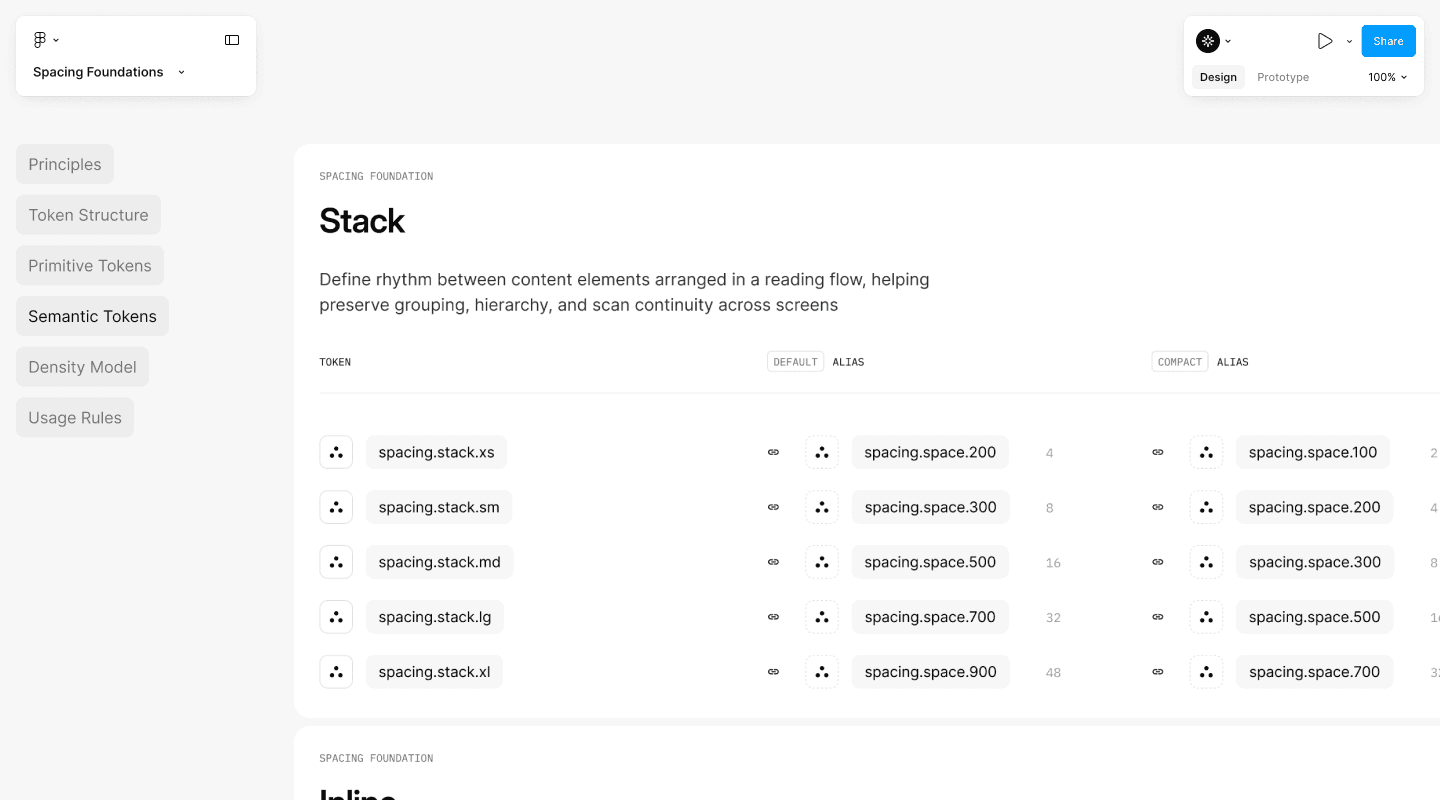Click value 16 in spacing.stack.md row
The height and width of the screenshot is (800, 1440).
pyautogui.click(x=1053, y=563)
